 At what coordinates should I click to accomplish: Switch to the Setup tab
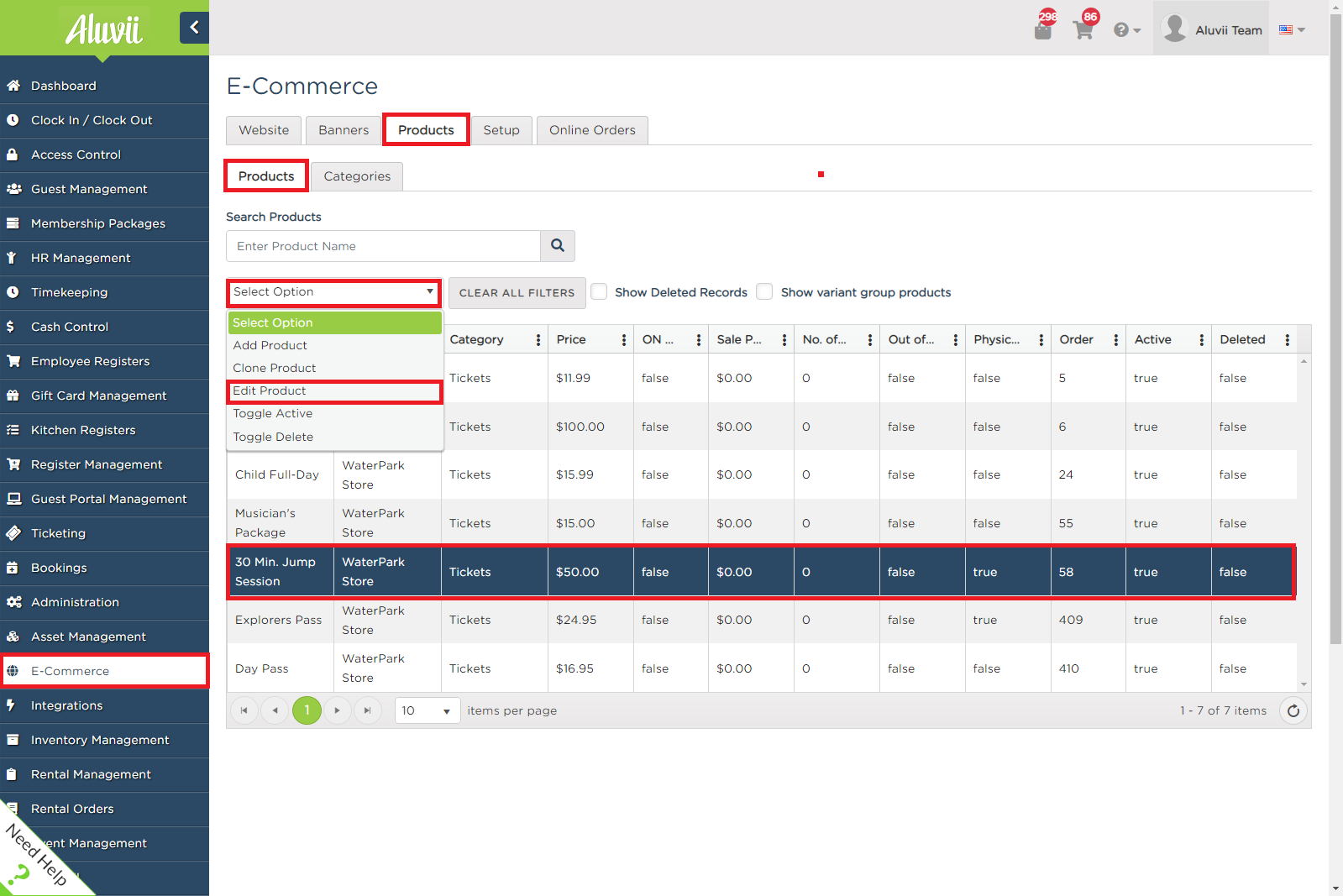[x=501, y=130]
